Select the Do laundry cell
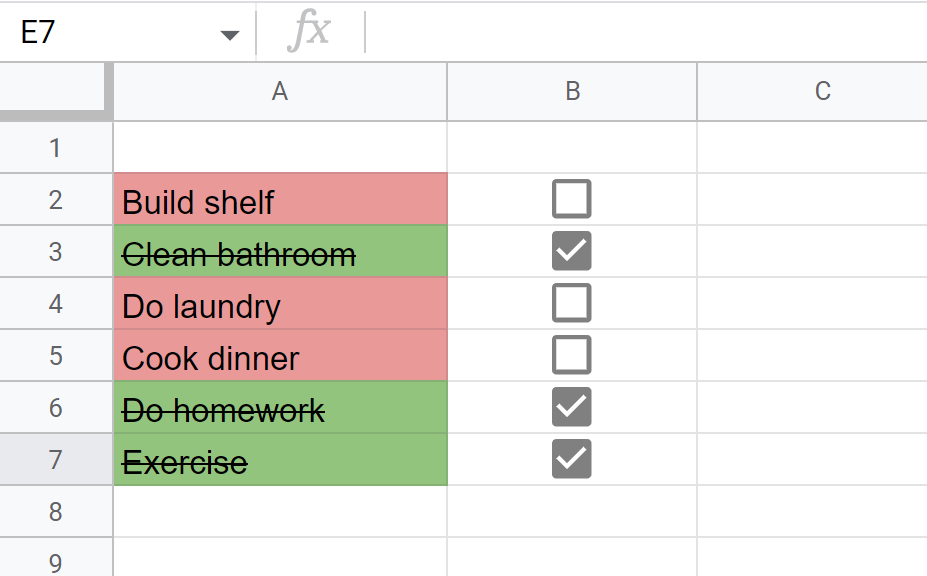927x576 pixels. [x=280, y=303]
